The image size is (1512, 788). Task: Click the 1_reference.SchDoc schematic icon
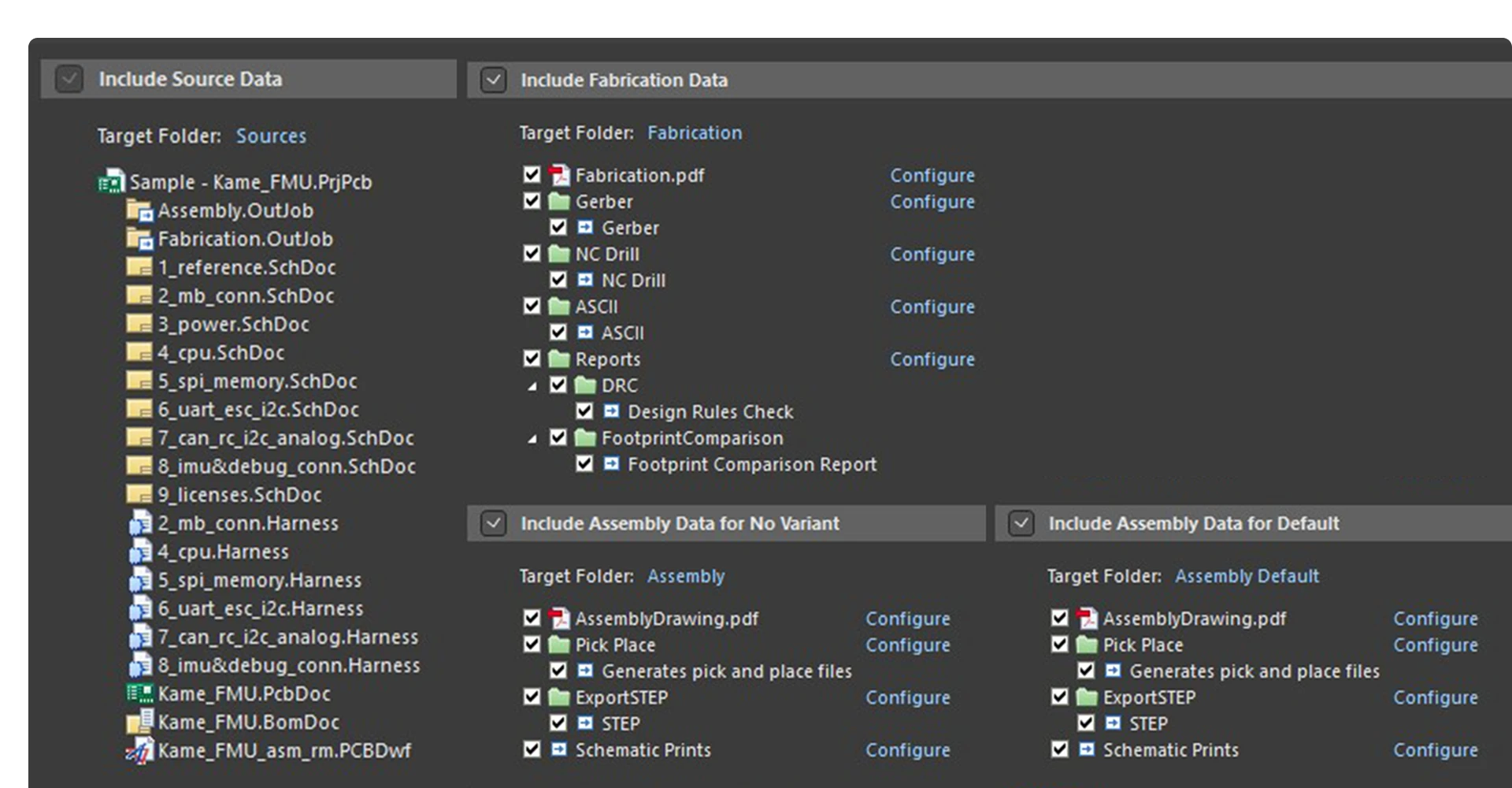click(139, 267)
